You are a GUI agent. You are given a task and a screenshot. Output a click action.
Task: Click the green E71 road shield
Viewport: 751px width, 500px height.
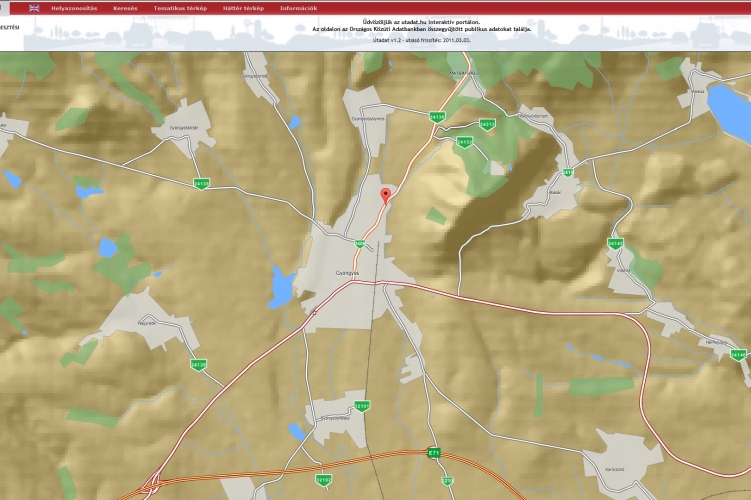point(434,453)
